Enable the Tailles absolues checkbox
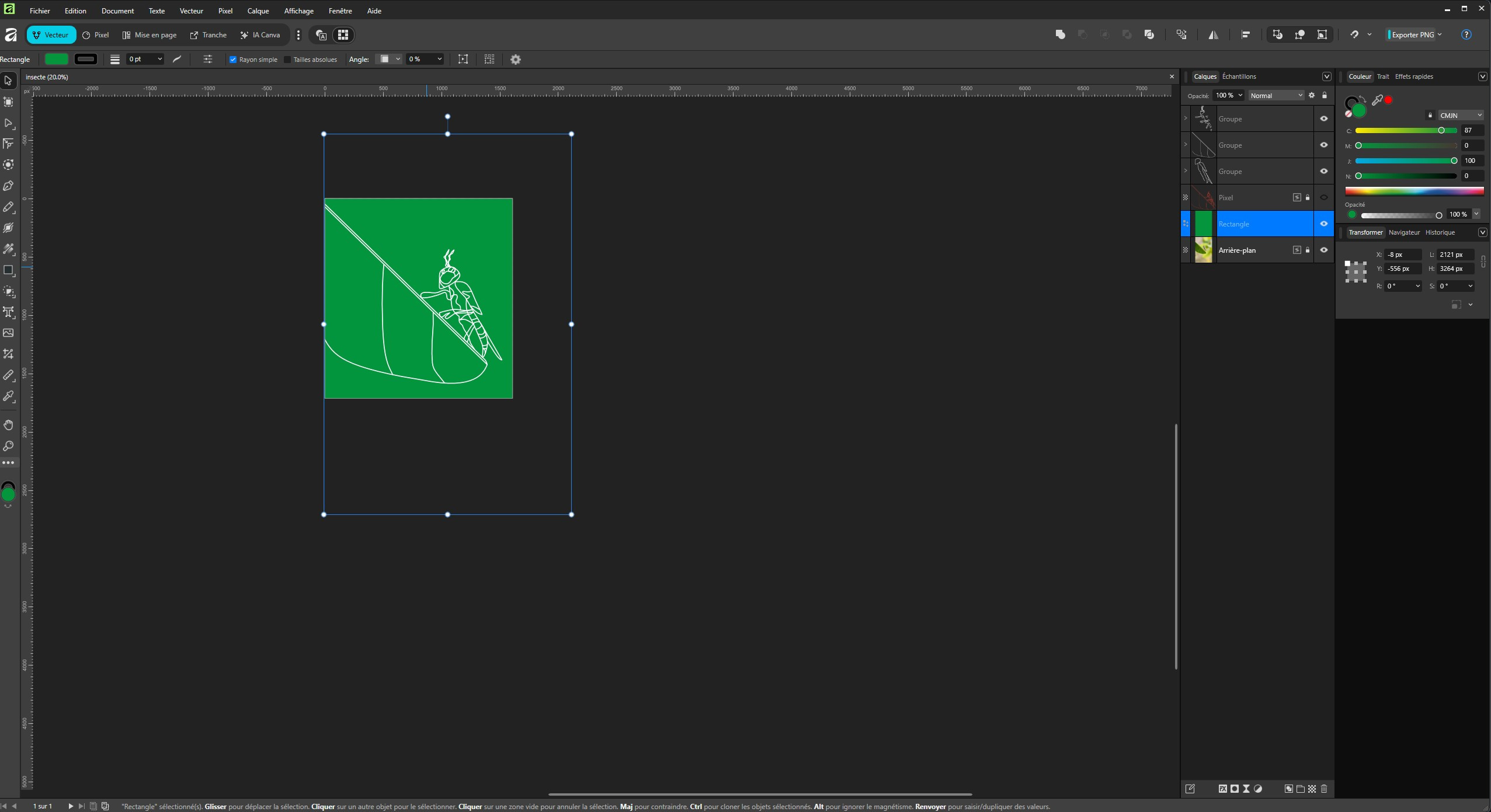1491x812 pixels. point(287,60)
